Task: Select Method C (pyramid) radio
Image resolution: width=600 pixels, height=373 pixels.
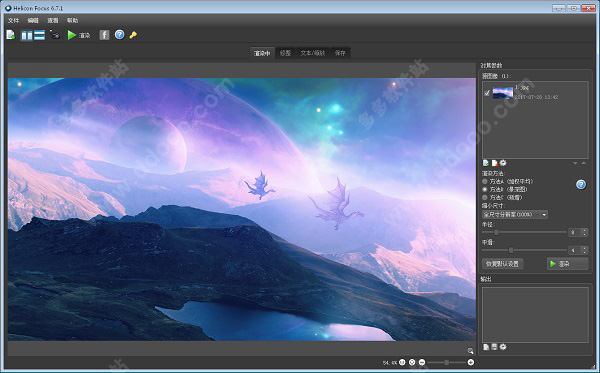Action: tap(485, 197)
